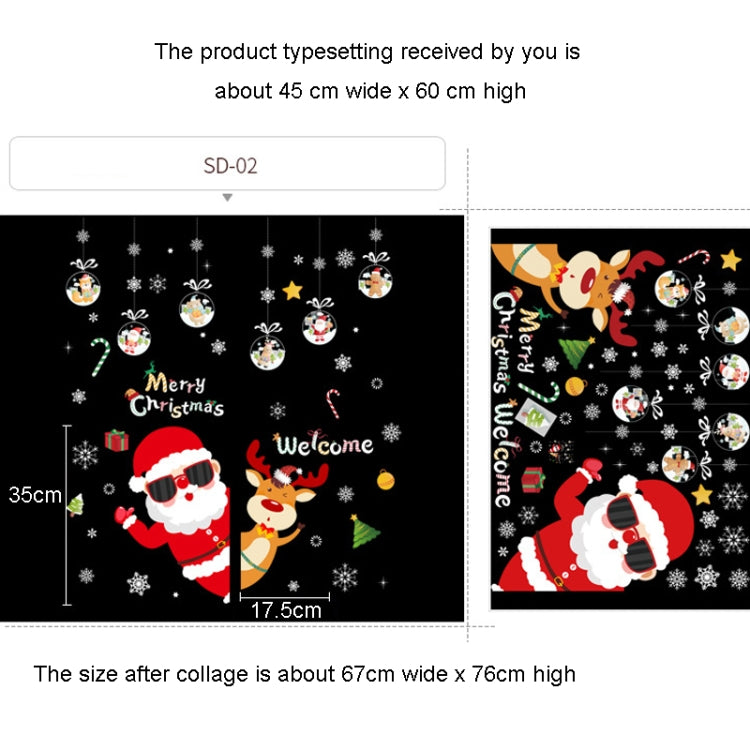Viewport: 750px width, 750px height.
Task: Click the collage size text at bottom
Action: tap(304, 674)
